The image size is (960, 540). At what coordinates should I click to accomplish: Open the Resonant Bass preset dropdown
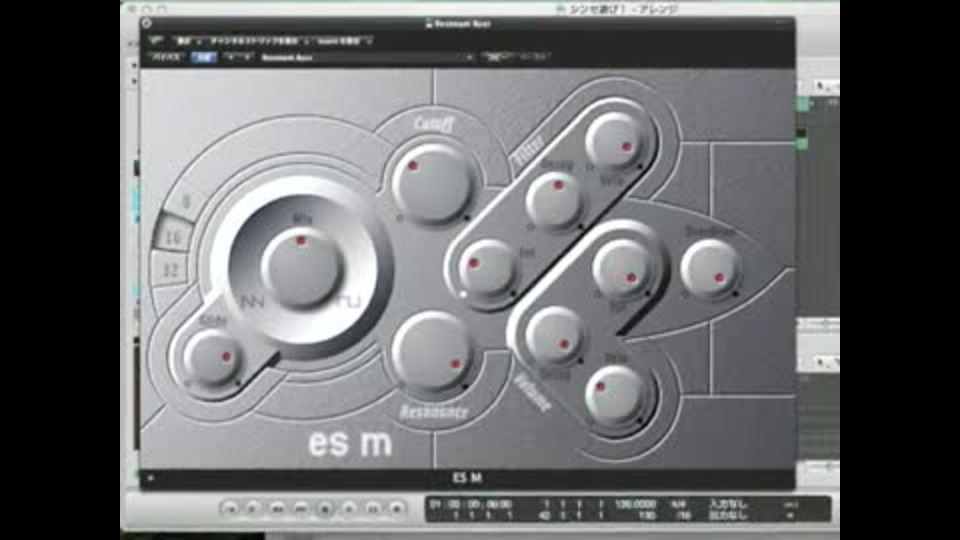[367, 57]
